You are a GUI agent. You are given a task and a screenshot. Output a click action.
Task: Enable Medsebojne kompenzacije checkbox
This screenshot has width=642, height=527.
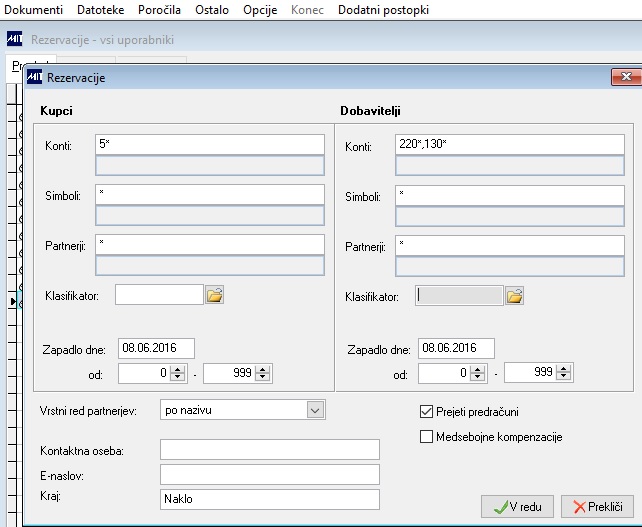point(426,437)
